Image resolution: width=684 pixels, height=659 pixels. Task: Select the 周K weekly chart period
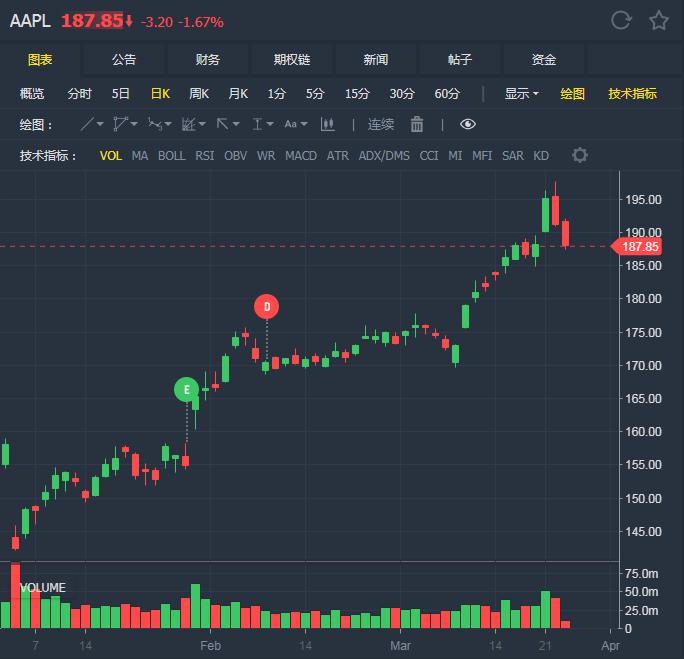pyautogui.click(x=199, y=93)
